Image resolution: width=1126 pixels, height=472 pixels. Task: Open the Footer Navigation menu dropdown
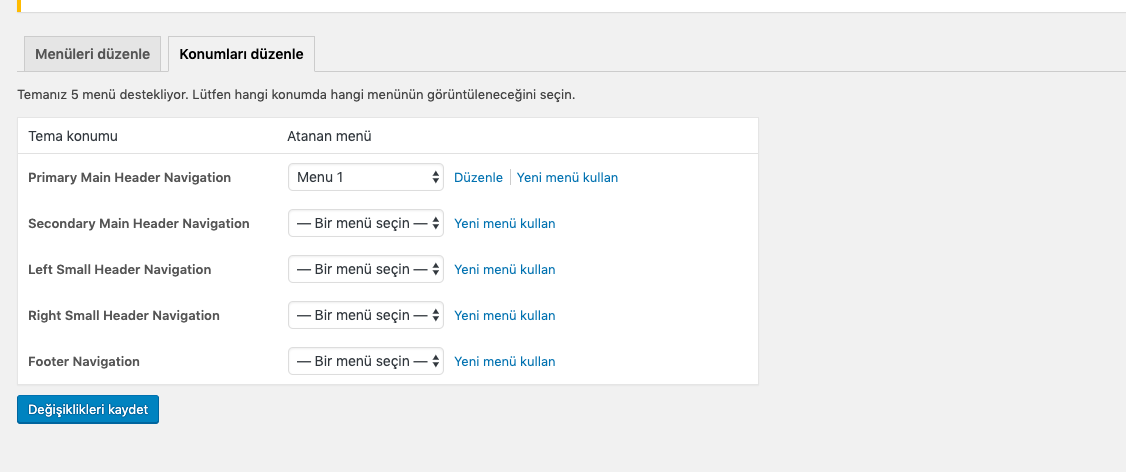(365, 361)
